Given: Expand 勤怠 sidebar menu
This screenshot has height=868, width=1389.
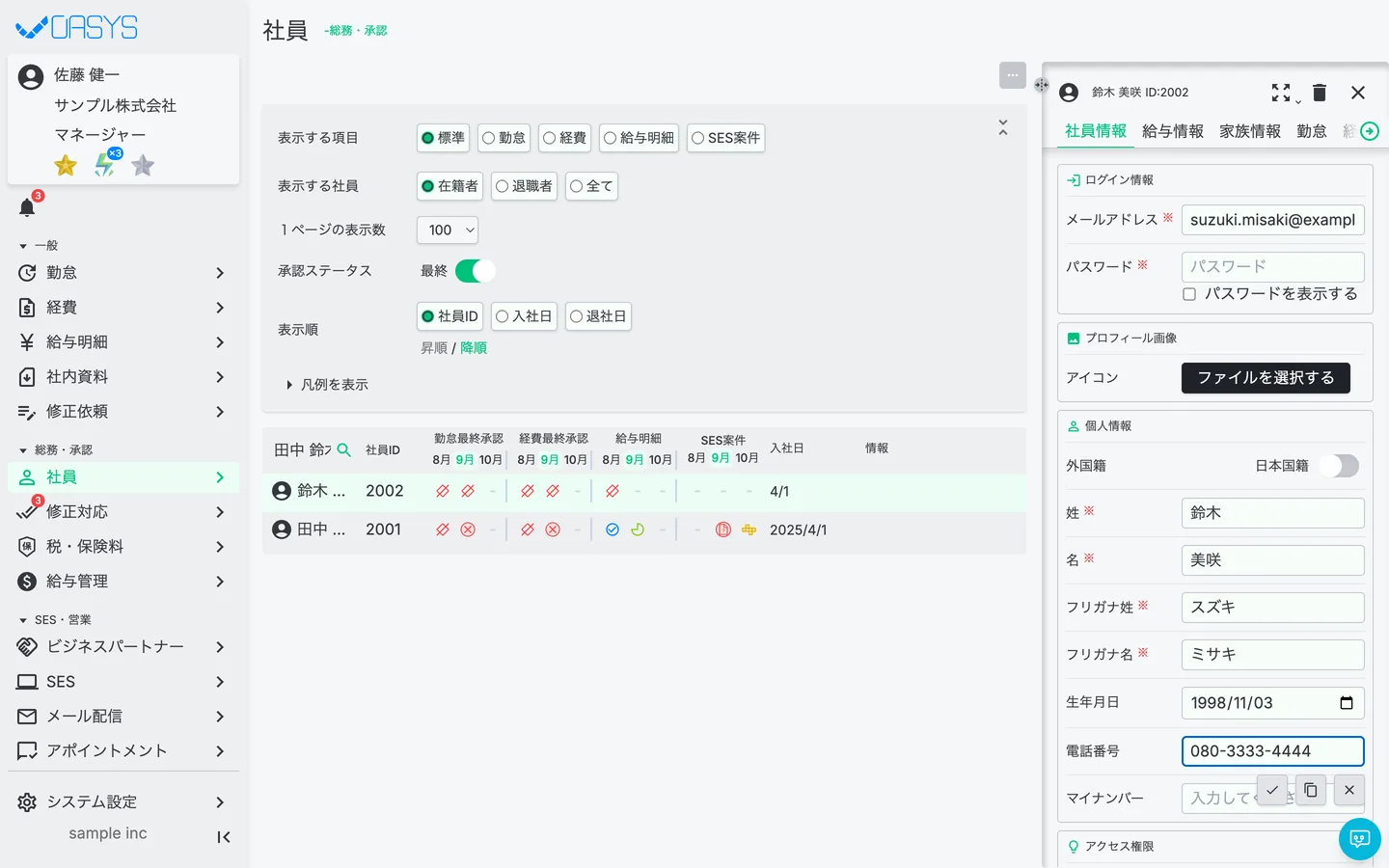Looking at the screenshot, I should [x=123, y=273].
